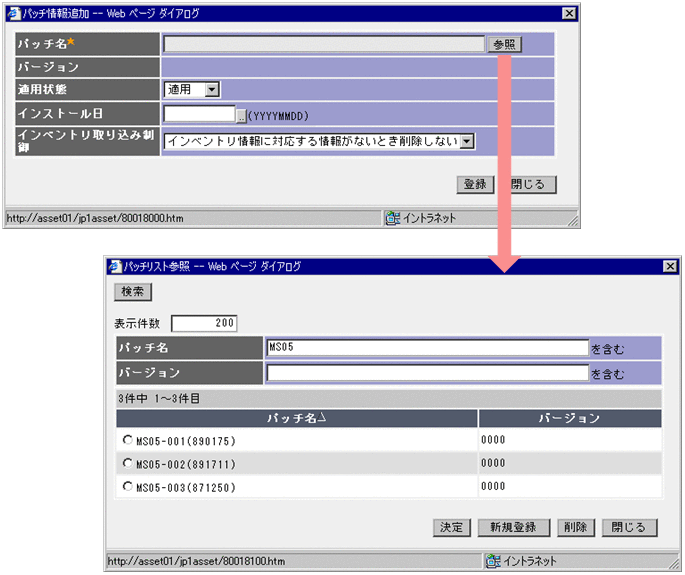Click the 参照 button next to パッチ名

coord(504,44)
